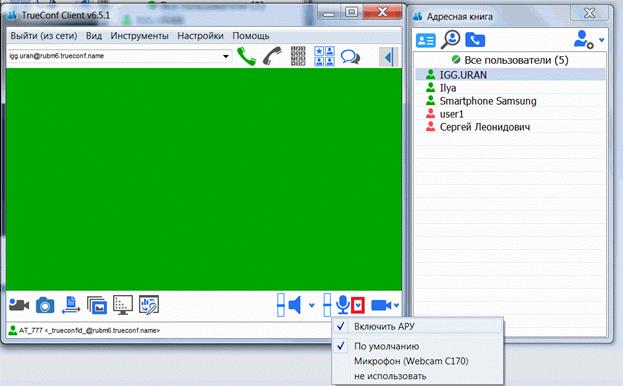The image size is (623, 386).
Task: Open the Настройки menu
Action: tap(200, 36)
